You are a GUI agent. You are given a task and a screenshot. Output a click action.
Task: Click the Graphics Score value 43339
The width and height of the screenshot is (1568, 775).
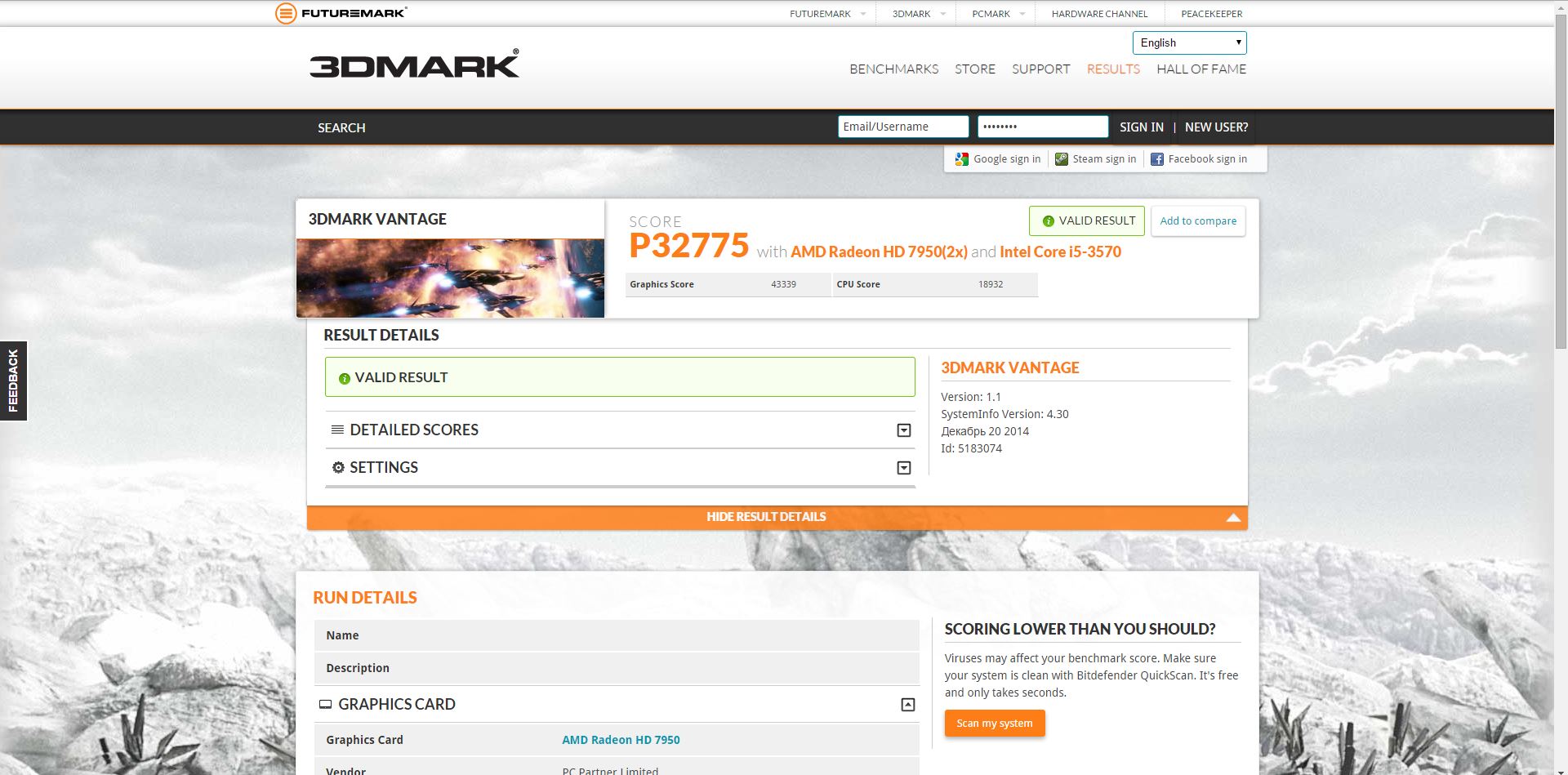783,284
